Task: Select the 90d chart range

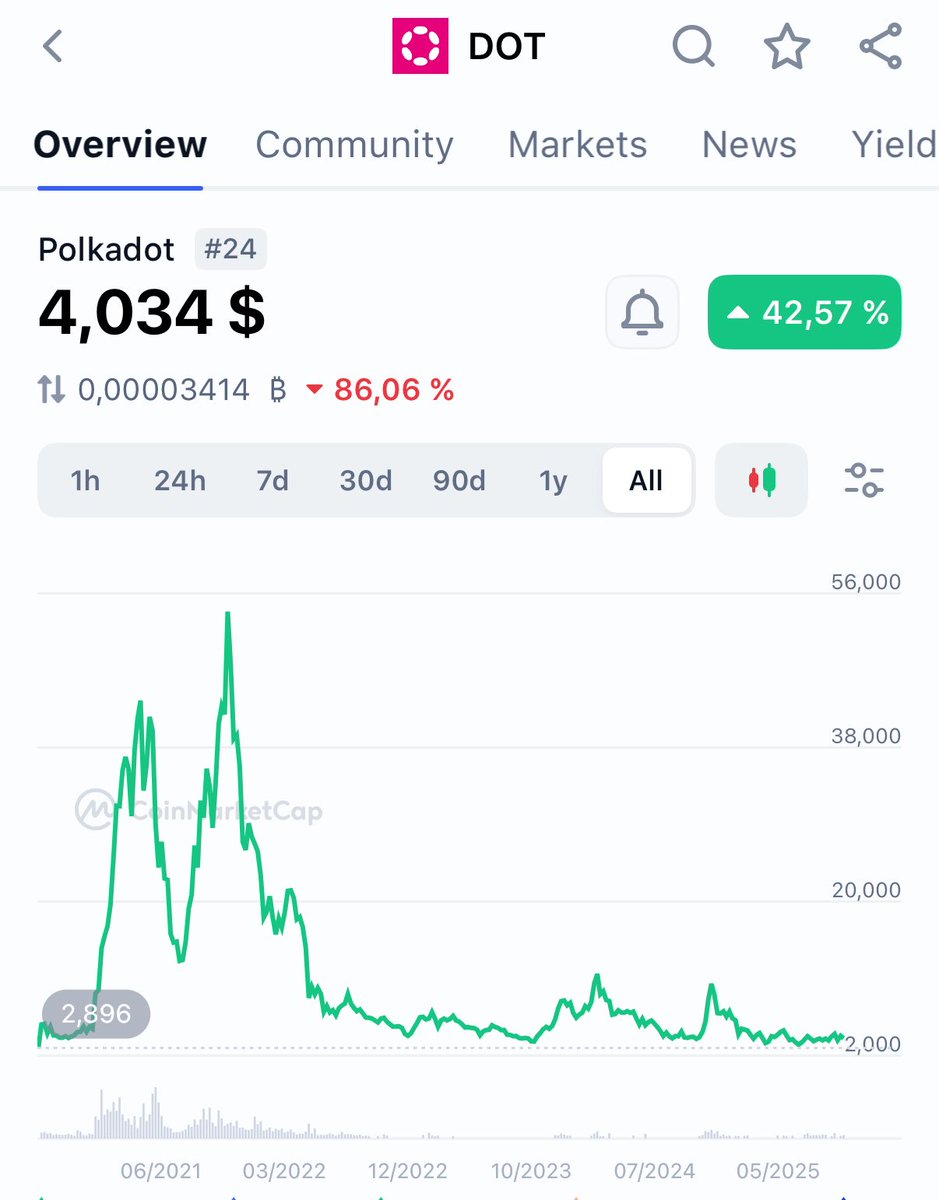Action: (x=459, y=481)
